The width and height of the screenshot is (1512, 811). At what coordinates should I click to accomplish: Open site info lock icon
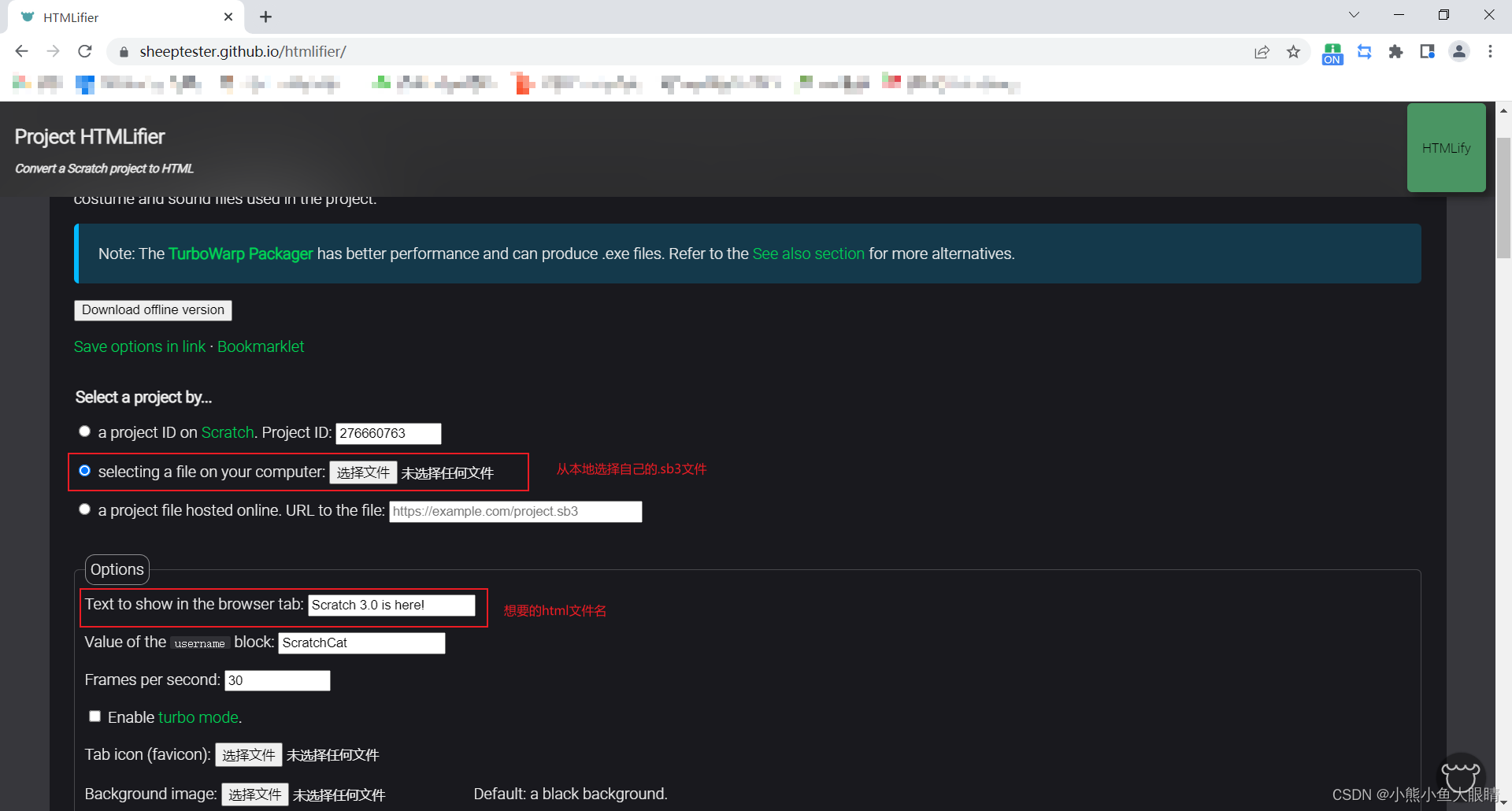click(123, 52)
